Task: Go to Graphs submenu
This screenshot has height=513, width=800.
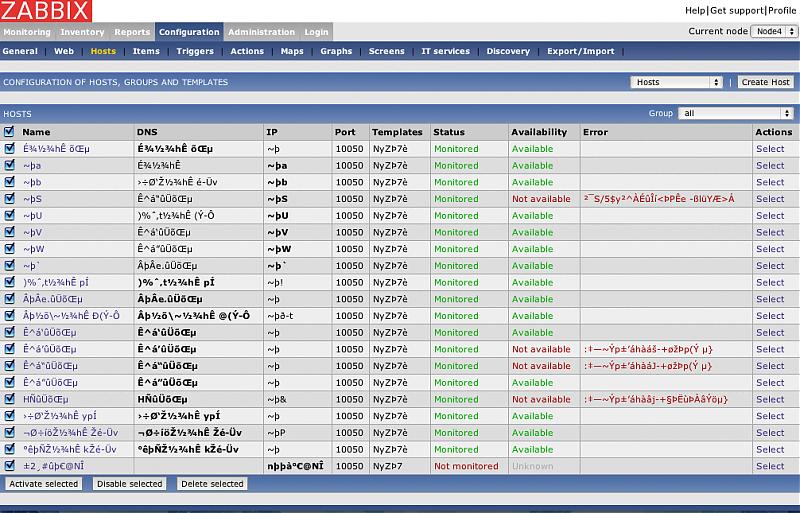Action: 336,51
